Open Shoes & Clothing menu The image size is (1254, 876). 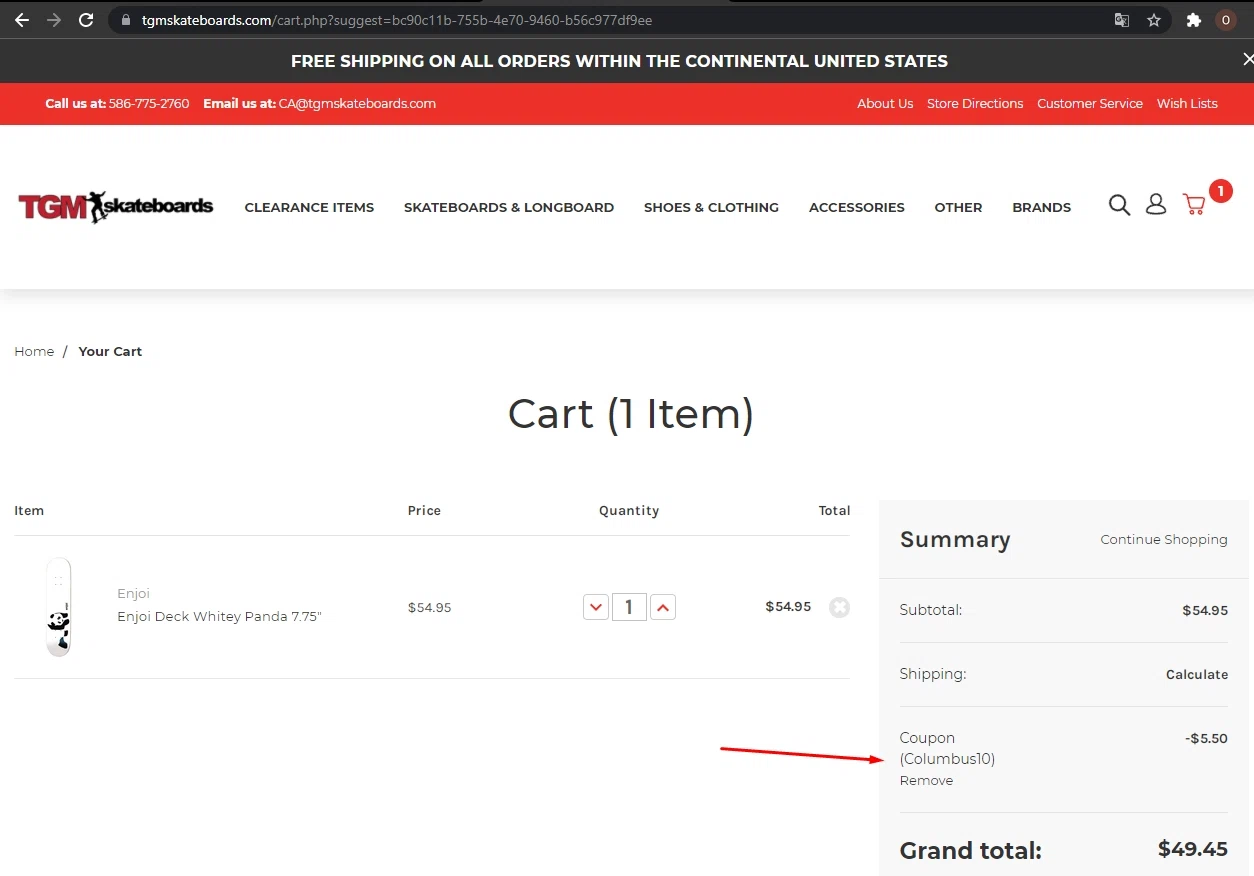711,207
